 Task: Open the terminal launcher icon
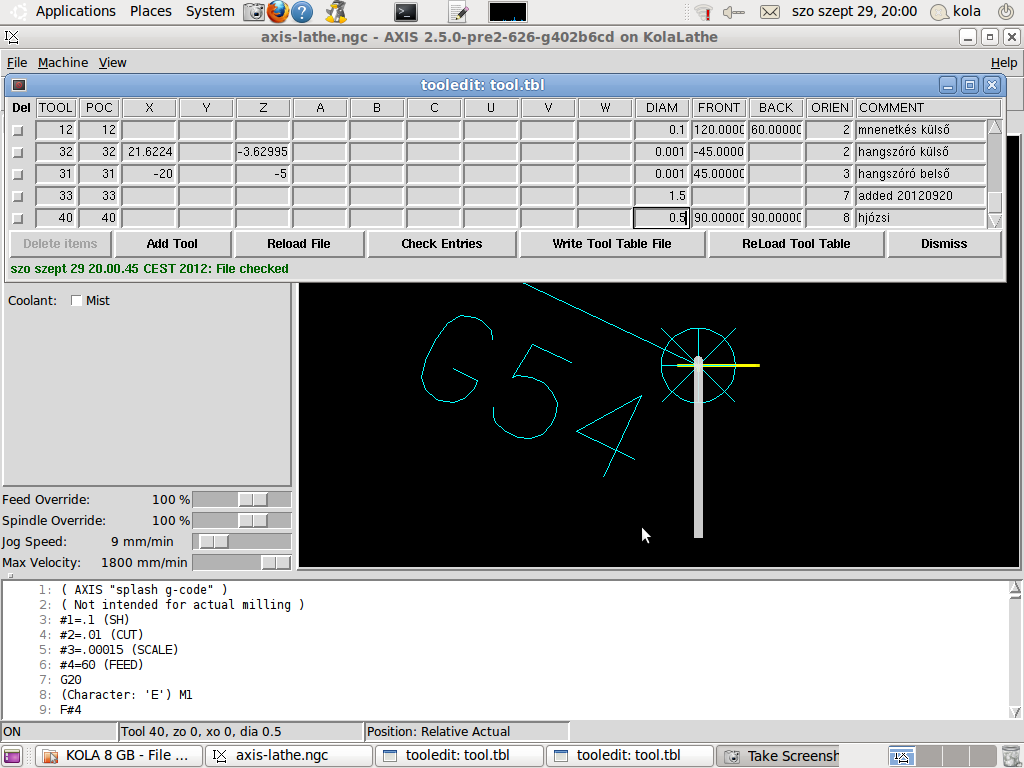(x=405, y=12)
